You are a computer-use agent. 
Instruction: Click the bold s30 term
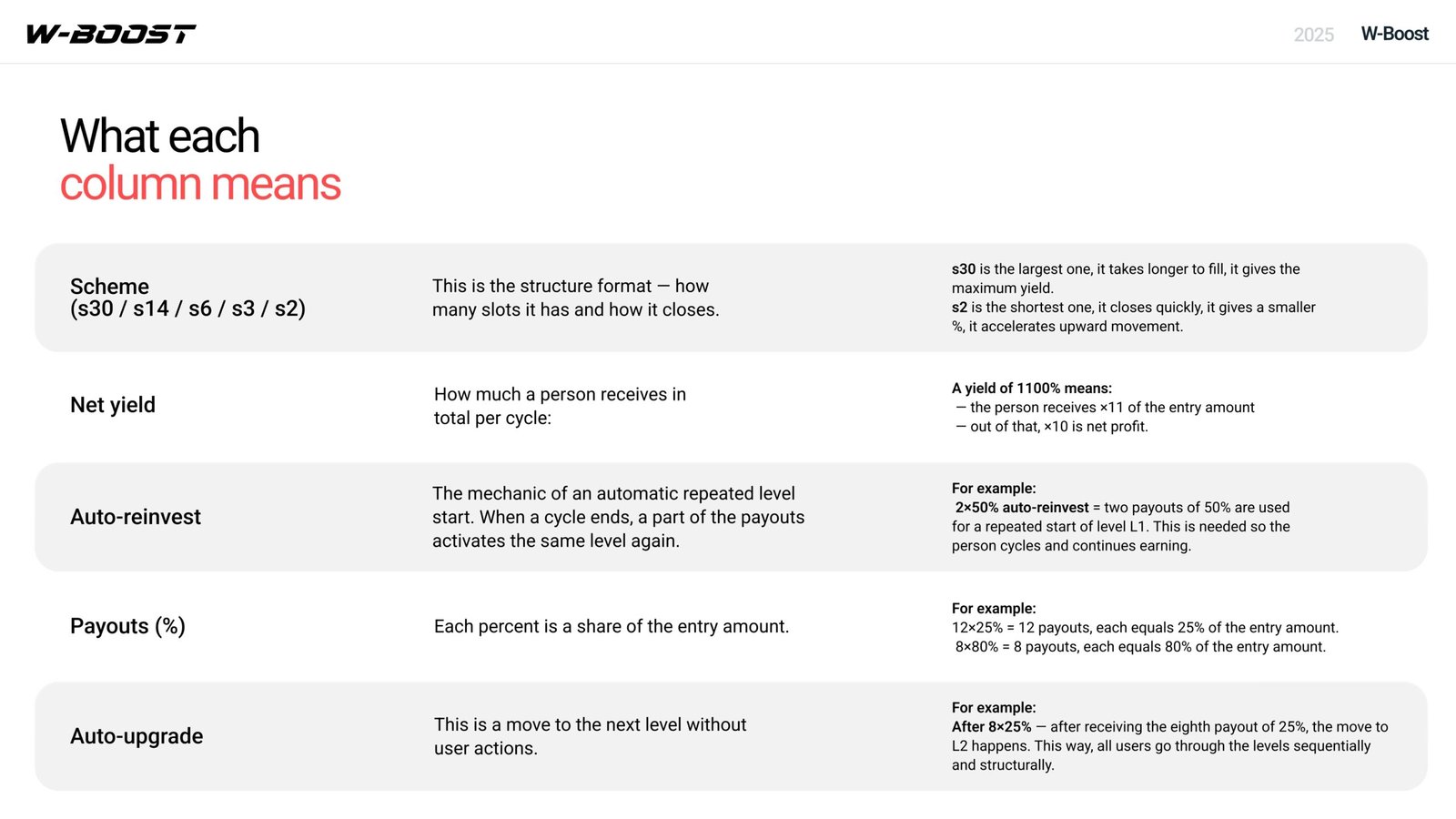click(x=963, y=269)
